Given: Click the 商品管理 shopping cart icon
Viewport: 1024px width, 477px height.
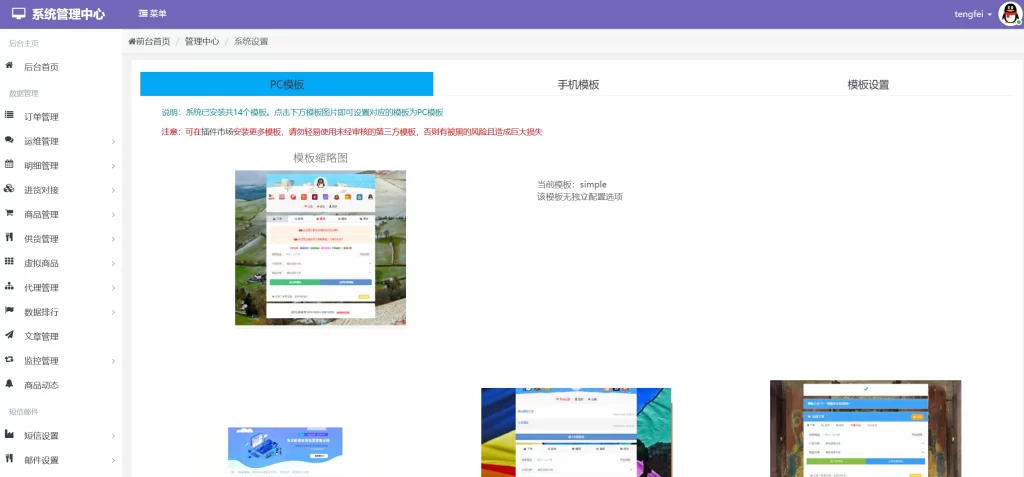Looking at the screenshot, I should click(9, 214).
